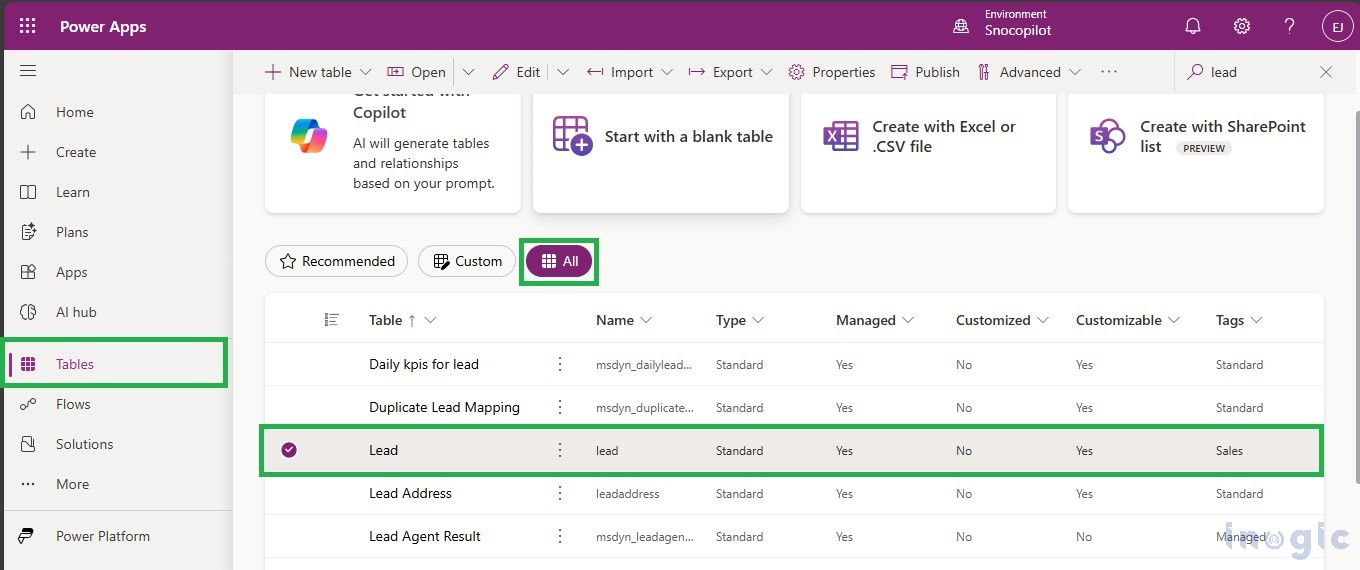Viewport: 1360px width, 570px height.
Task: Click Publish in the toolbar
Action: pyautogui.click(x=925, y=72)
